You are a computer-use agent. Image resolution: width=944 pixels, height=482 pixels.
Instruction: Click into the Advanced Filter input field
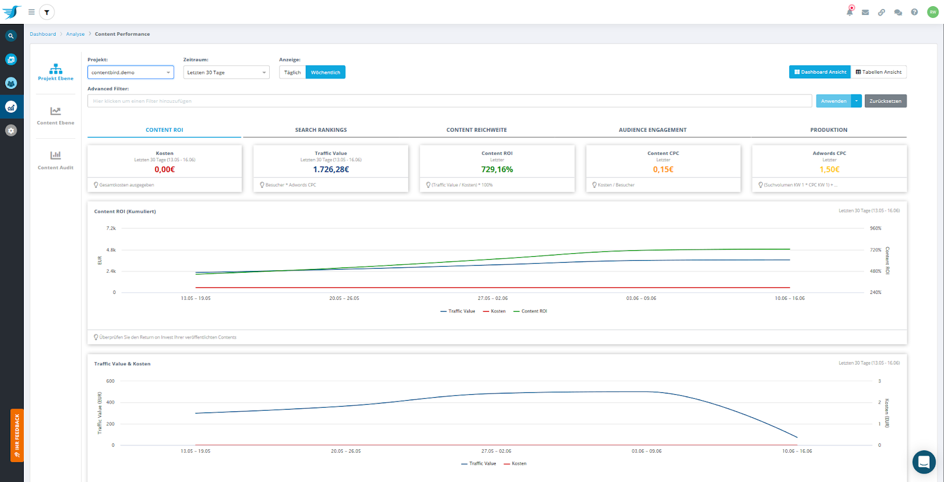point(450,101)
